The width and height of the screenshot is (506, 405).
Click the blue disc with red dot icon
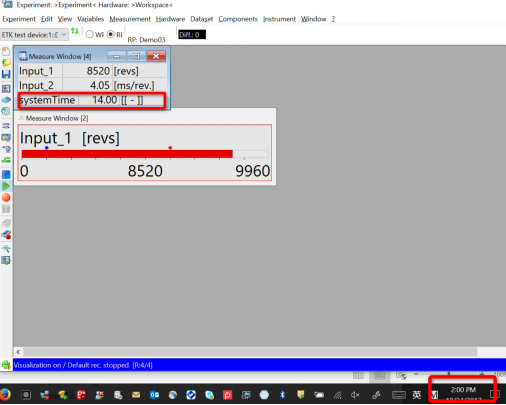click(6, 235)
